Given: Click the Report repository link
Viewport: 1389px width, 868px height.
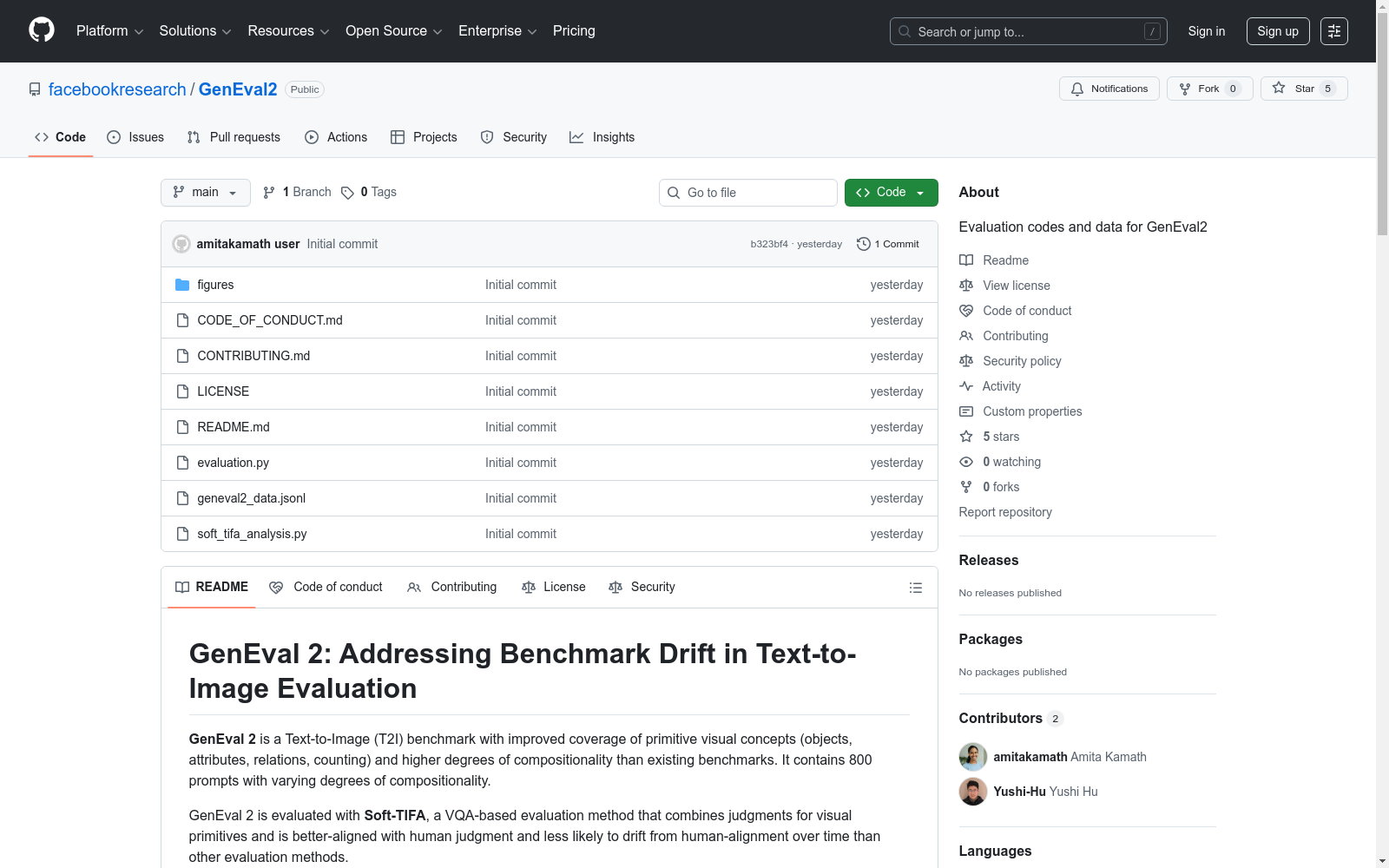Looking at the screenshot, I should coord(1005,512).
